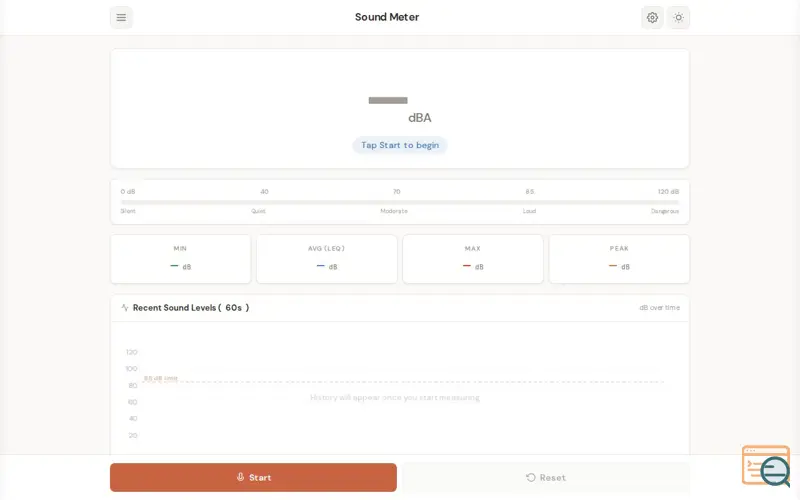Click the 'Sound Meter' title
Image resolution: width=800 pixels, height=500 pixels.
pos(387,17)
